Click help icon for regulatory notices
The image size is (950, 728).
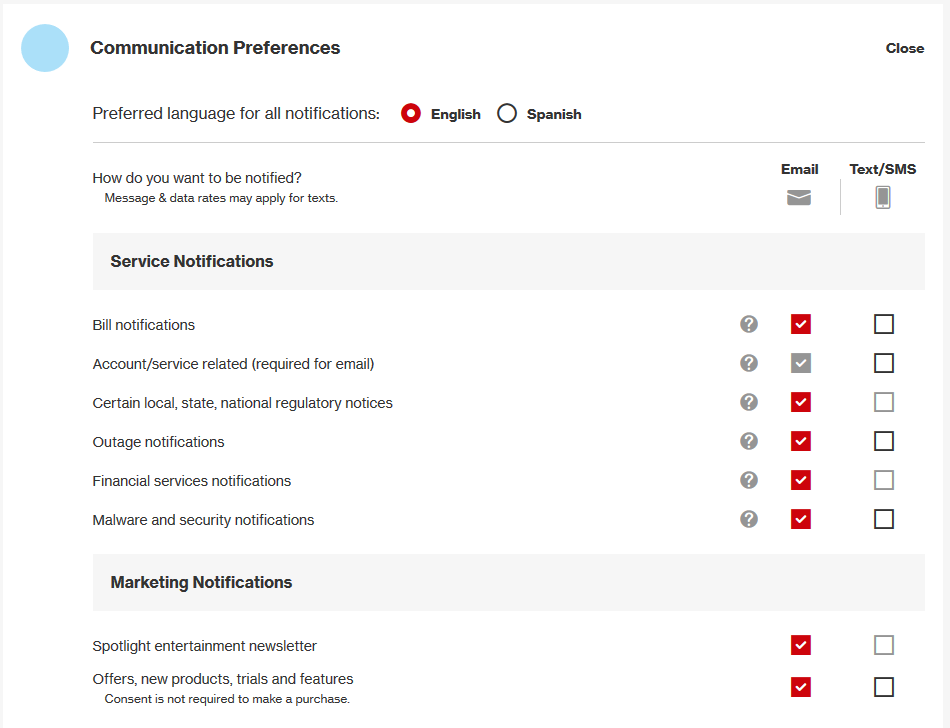749,402
